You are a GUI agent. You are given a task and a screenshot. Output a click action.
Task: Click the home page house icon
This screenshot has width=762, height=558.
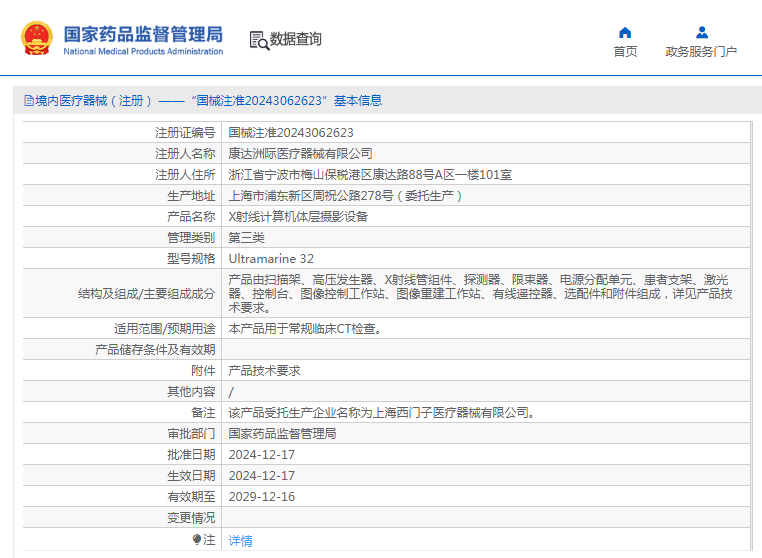tap(625, 33)
